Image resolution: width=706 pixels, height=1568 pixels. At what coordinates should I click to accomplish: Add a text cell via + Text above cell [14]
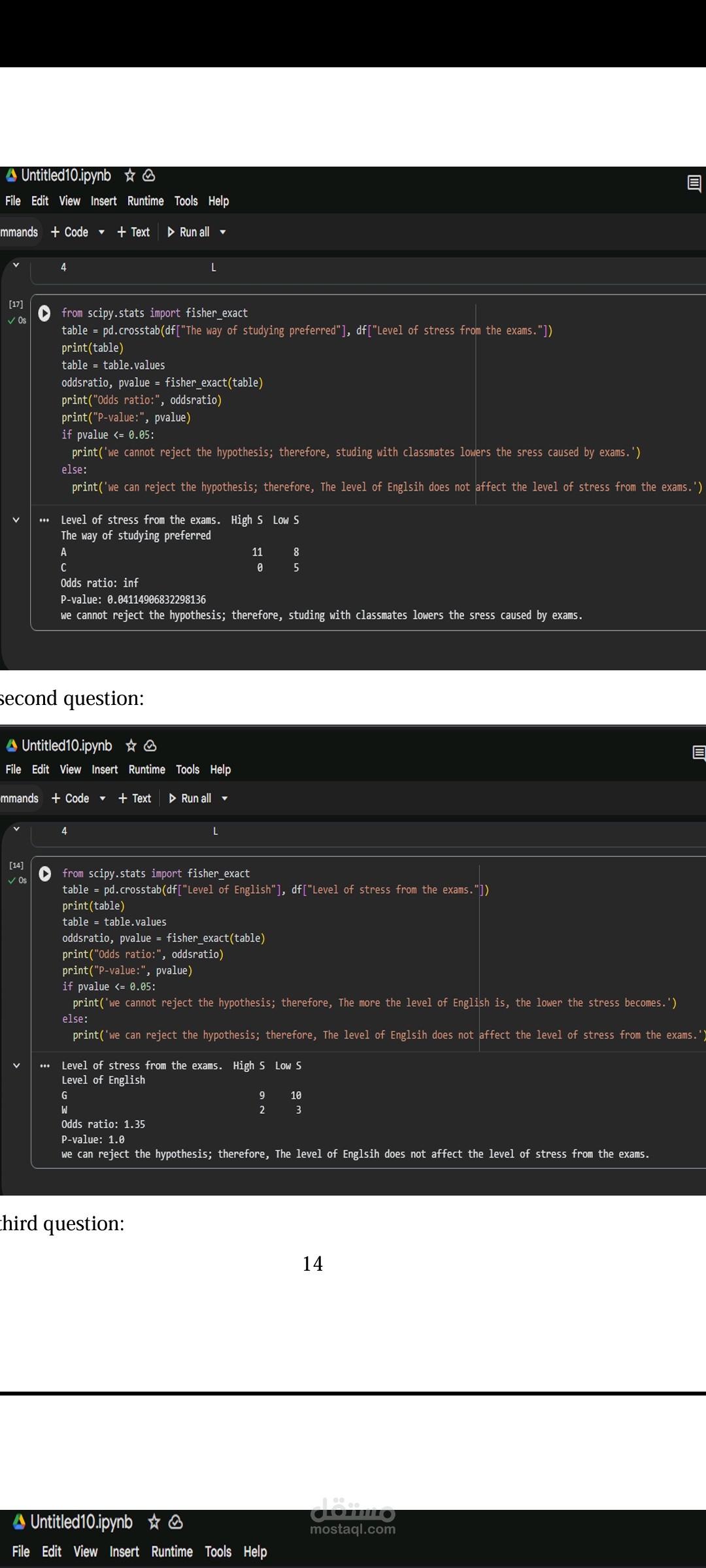pyautogui.click(x=135, y=798)
